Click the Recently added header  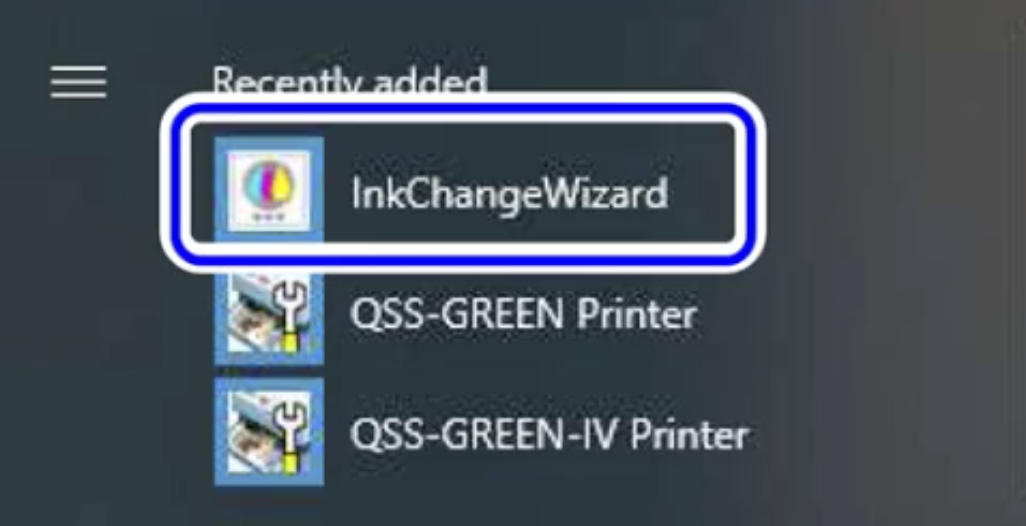[x=349, y=81]
